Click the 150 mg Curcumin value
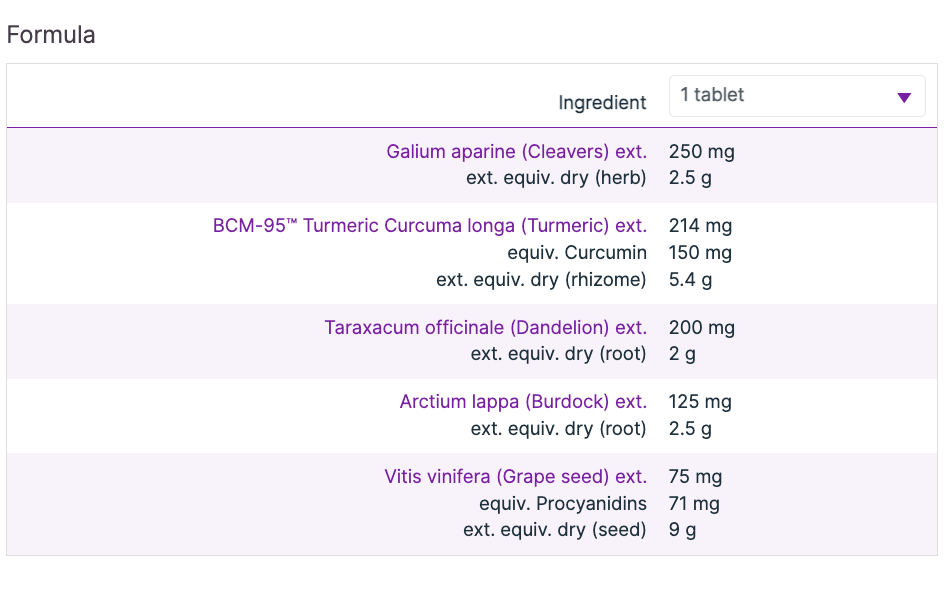This screenshot has width=946, height=590. [700, 253]
